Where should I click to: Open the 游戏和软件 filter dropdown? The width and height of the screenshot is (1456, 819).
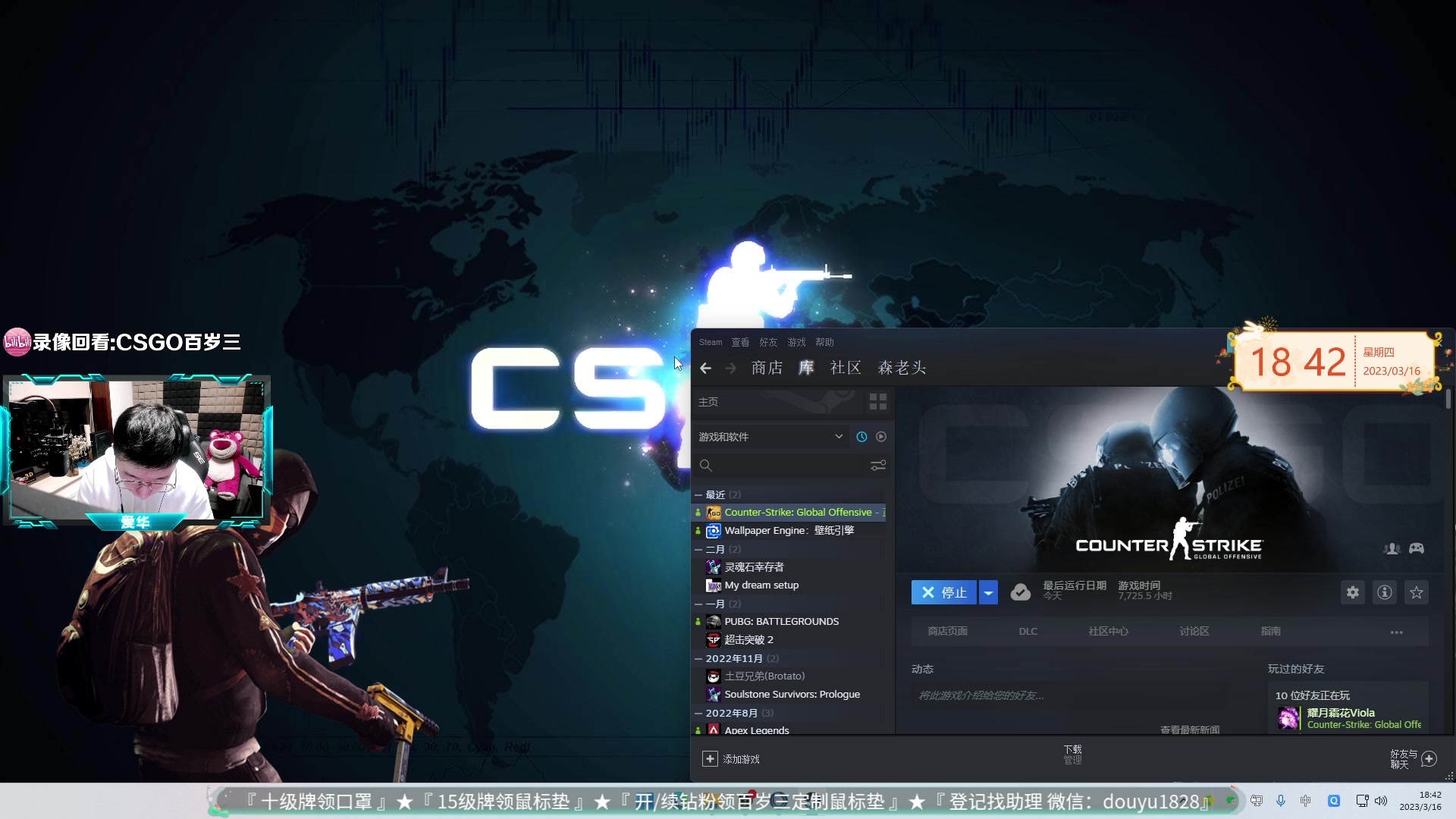pyautogui.click(x=771, y=437)
